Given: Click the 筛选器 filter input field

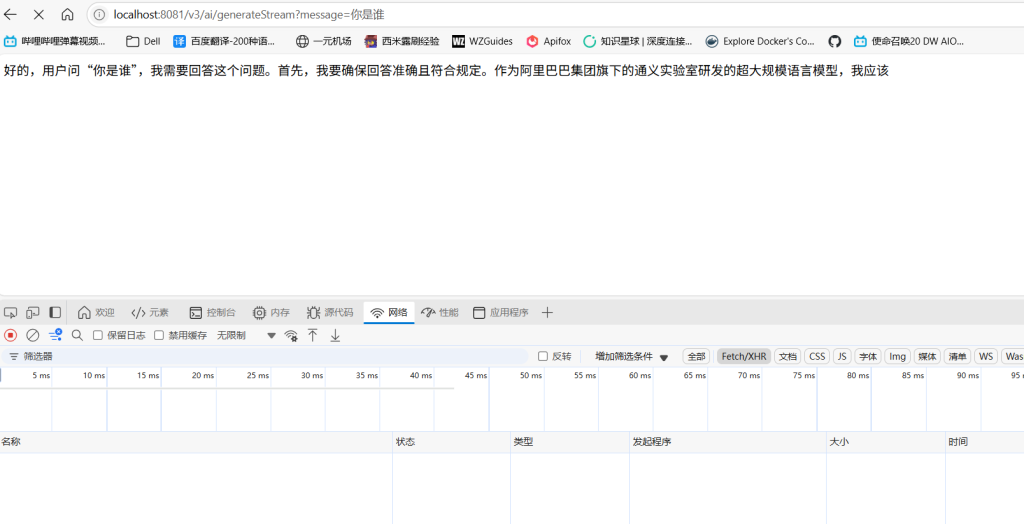Looking at the screenshot, I should coord(270,356).
